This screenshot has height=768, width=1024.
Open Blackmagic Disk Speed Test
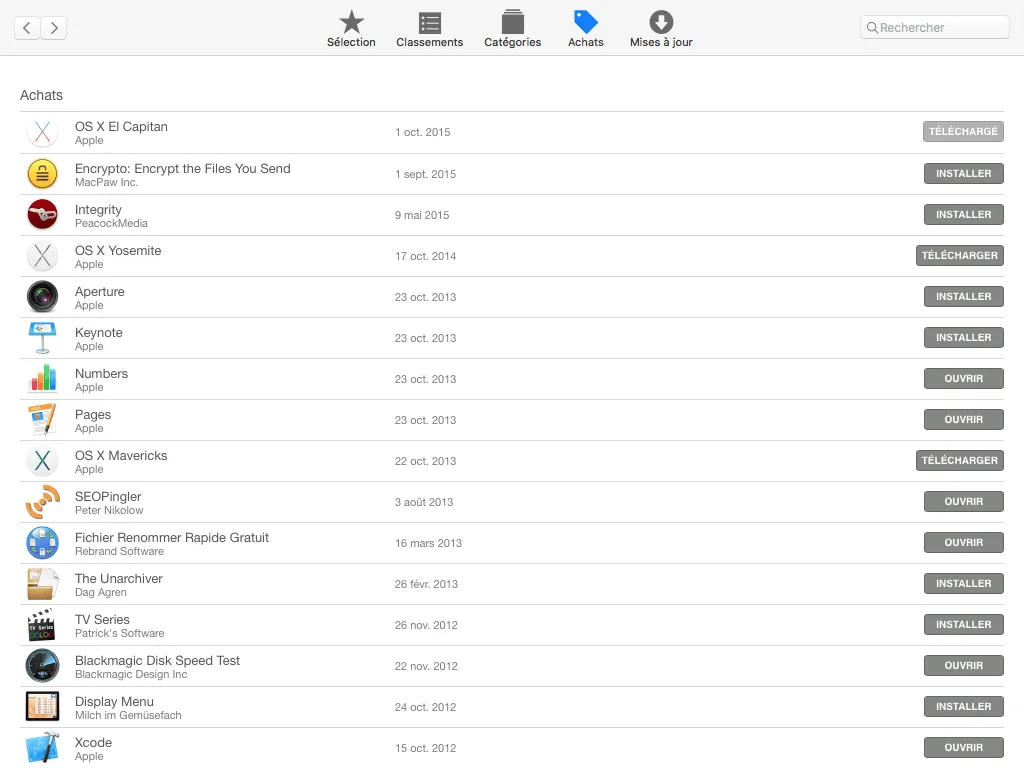pyautogui.click(x=963, y=665)
